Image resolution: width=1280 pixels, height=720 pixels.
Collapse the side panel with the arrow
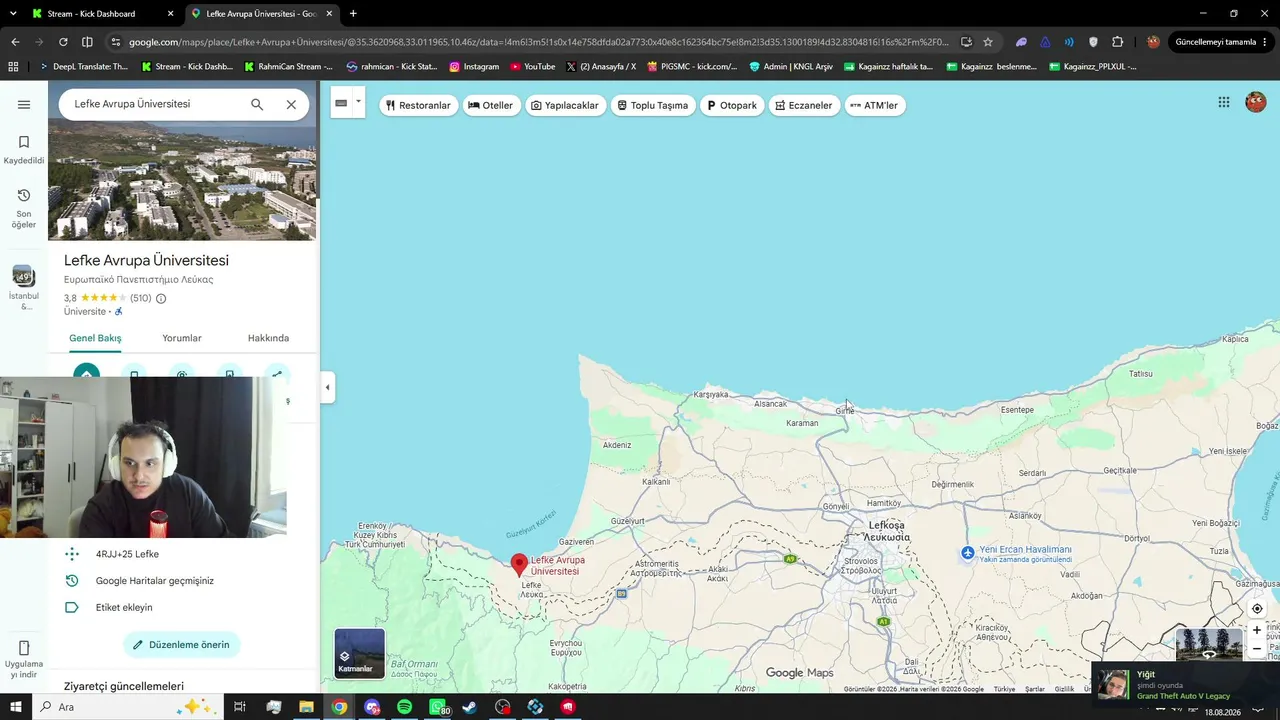[x=327, y=387]
